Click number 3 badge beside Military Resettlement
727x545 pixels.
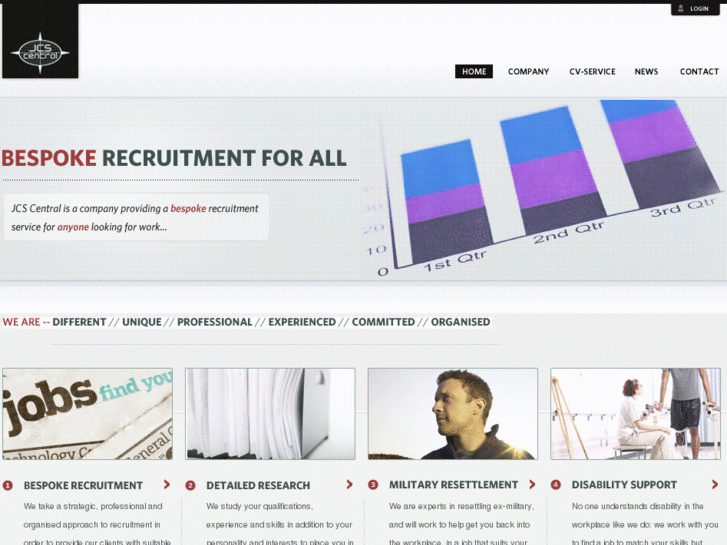tap(373, 485)
